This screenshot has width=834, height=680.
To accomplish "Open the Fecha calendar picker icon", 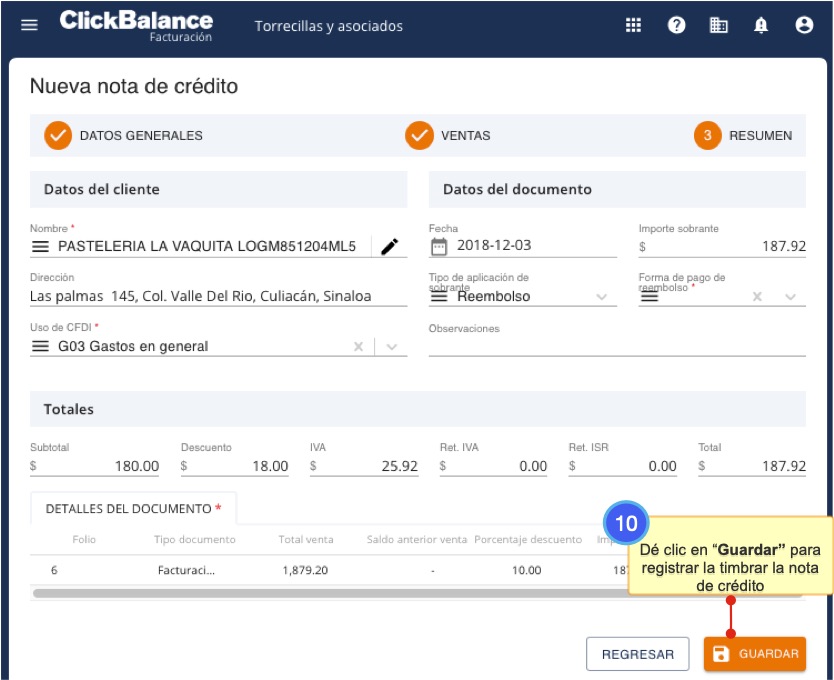I will [x=439, y=246].
